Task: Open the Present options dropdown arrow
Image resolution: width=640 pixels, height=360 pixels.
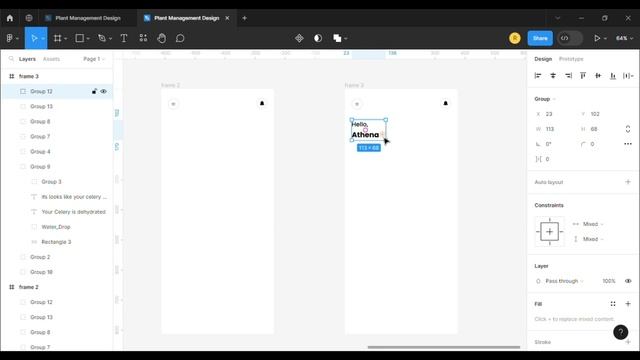Action: click(605, 38)
